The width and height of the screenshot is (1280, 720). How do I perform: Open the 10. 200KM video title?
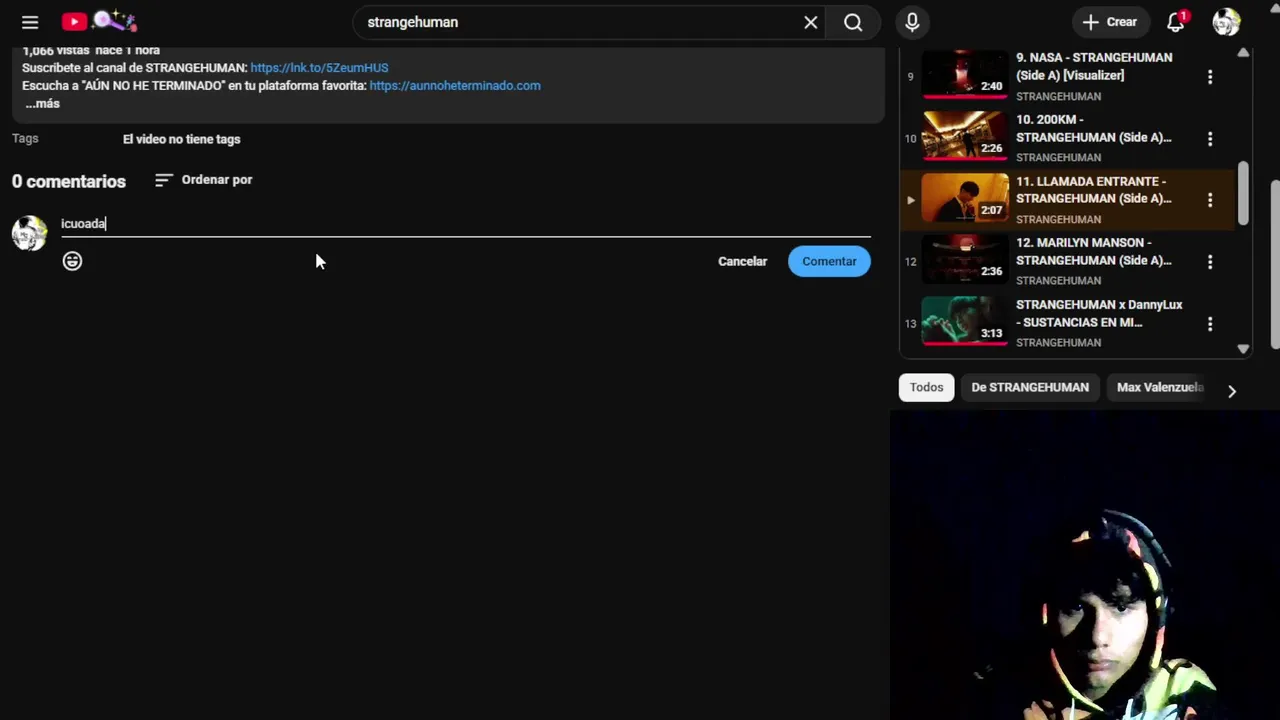1094,128
